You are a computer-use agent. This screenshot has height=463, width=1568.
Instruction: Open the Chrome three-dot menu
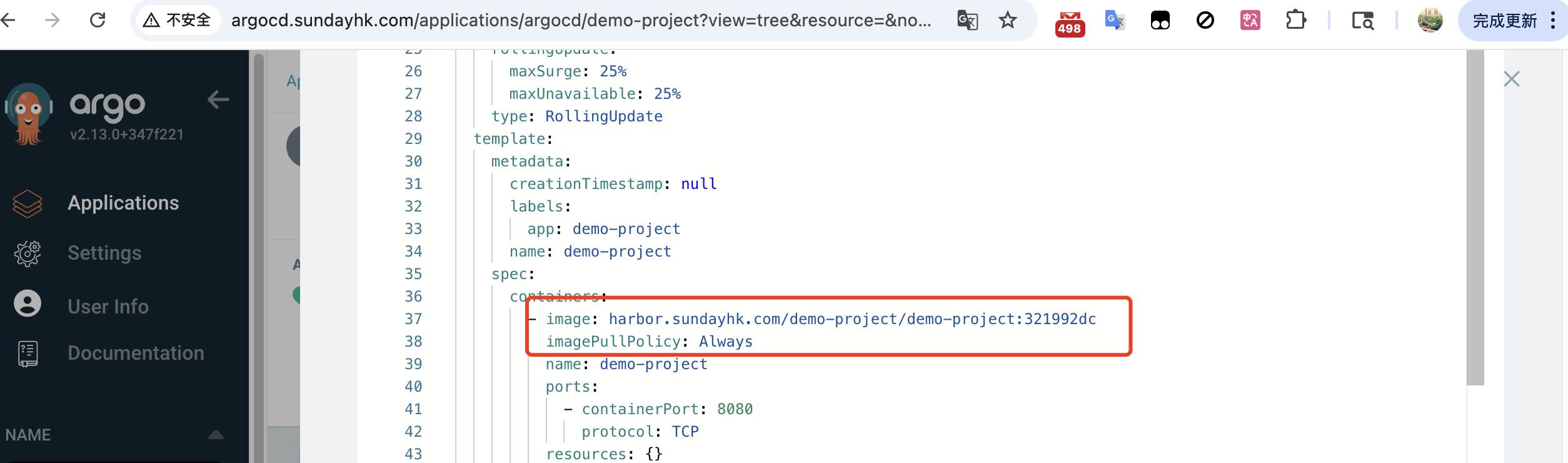click(1553, 21)
